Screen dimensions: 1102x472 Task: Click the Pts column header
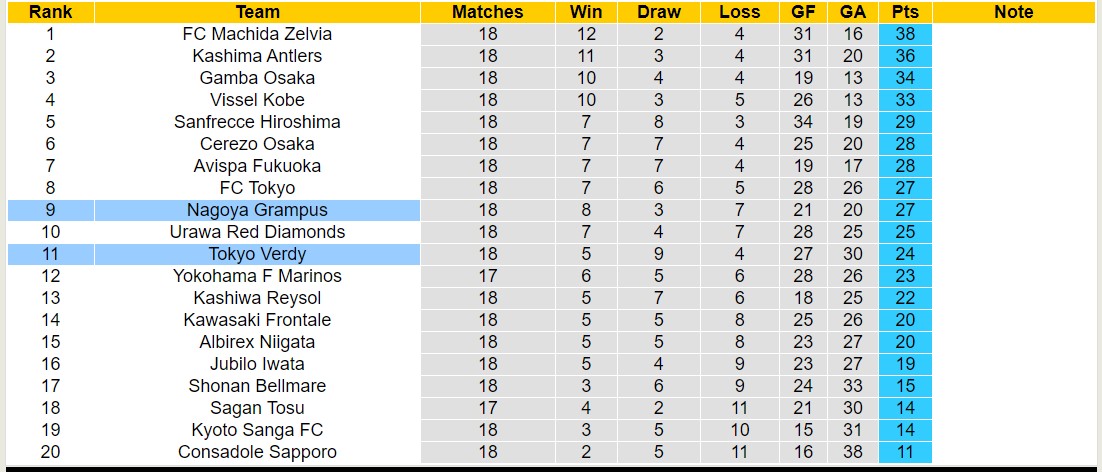[x=906, y=12]
